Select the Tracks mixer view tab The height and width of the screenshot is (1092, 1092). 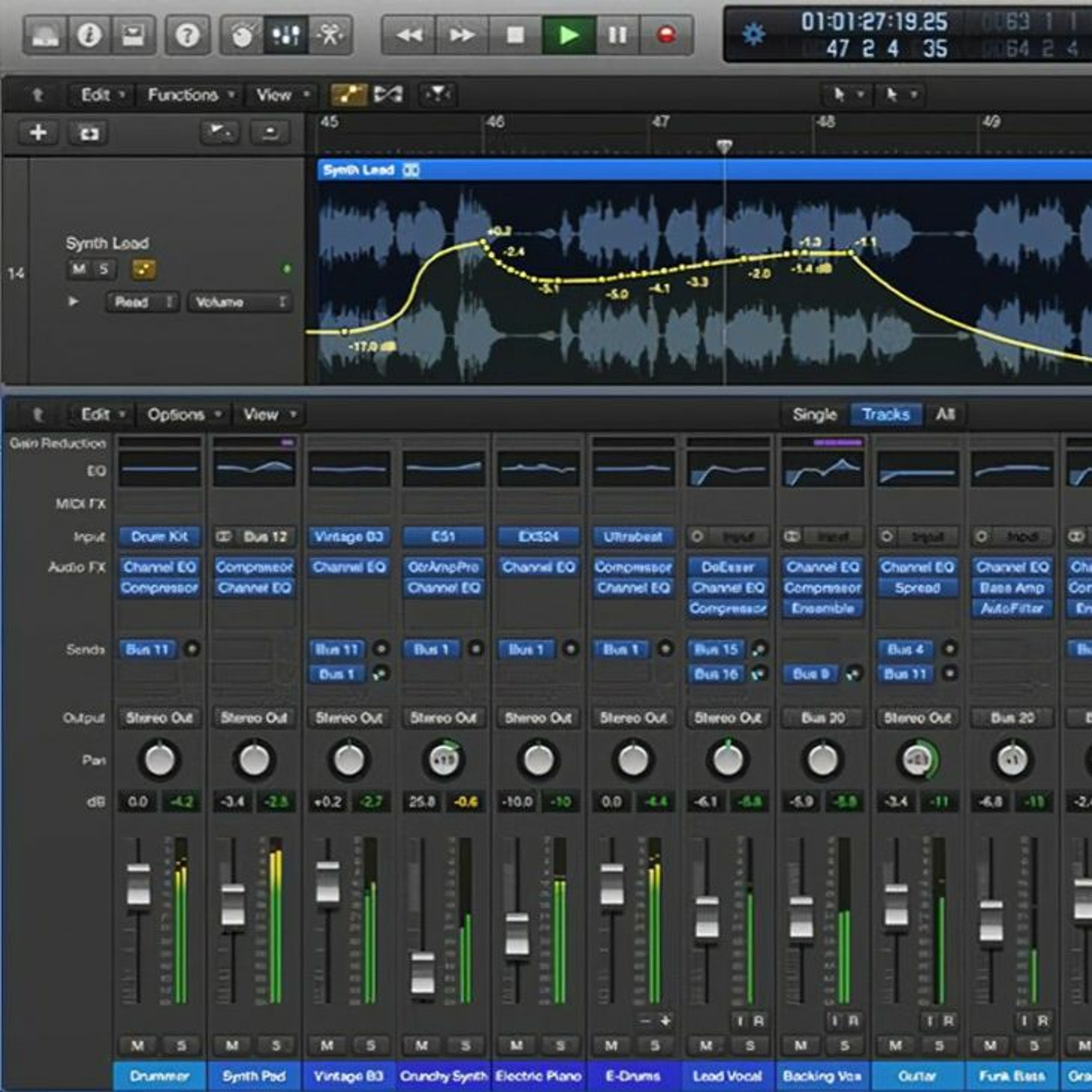click(886, 414)
